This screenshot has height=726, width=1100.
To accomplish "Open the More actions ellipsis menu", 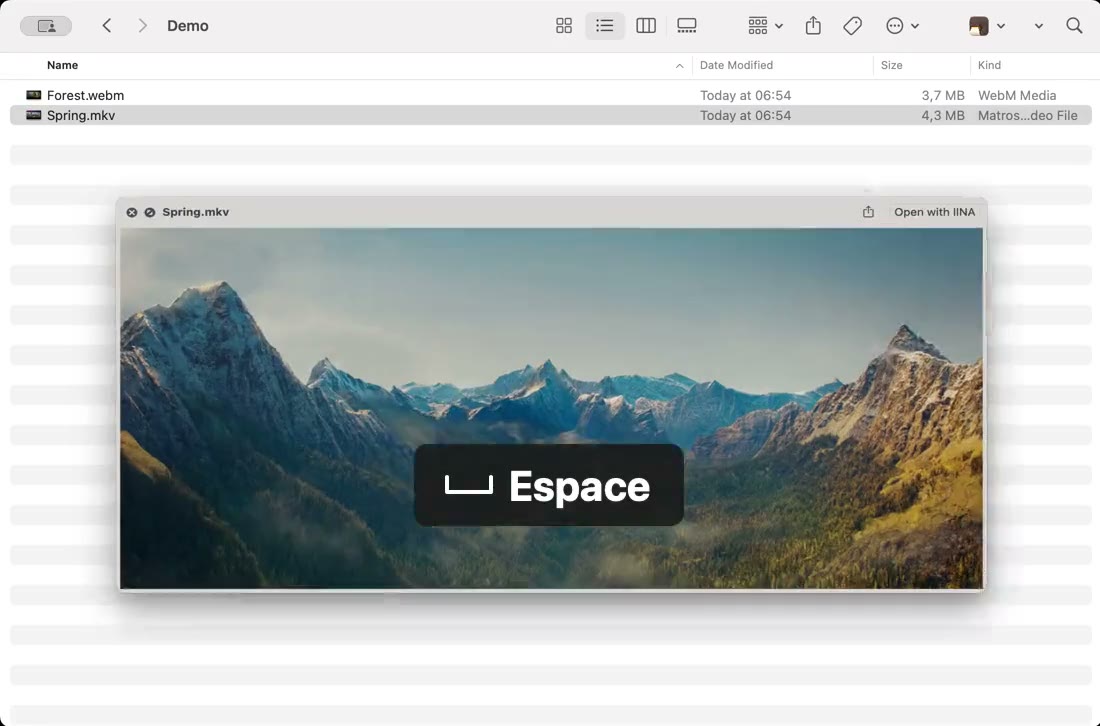I will click(x=902, y=26).
